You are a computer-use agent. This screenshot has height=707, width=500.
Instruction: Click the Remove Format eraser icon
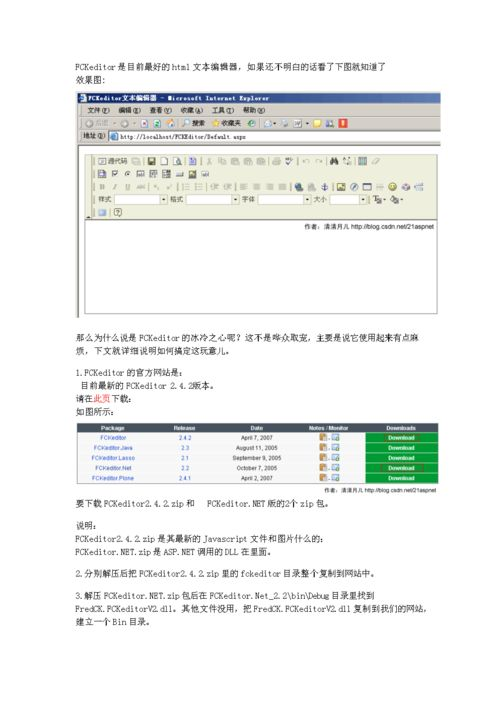[375, 161]
